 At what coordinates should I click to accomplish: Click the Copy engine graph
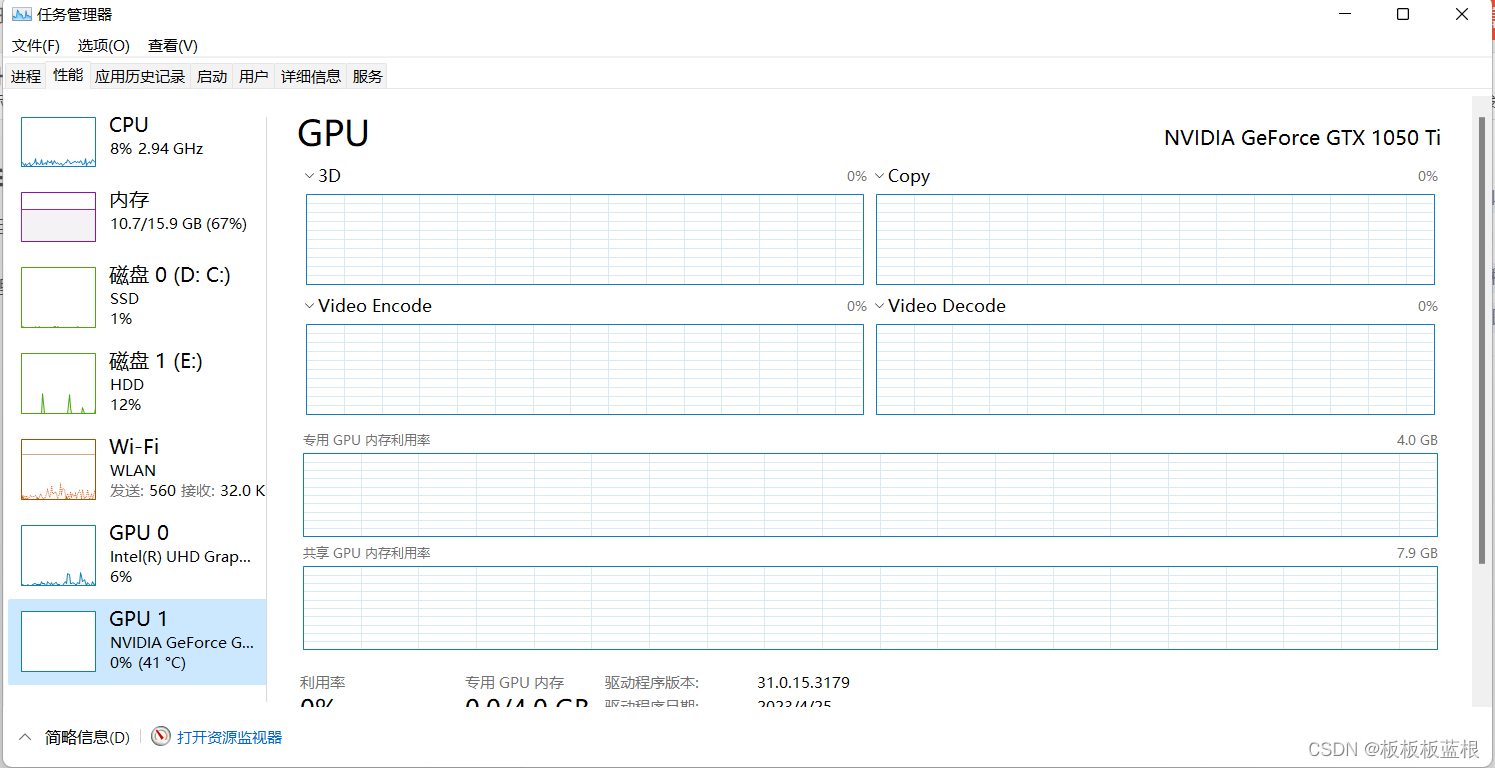click(x=1155, y=239)
